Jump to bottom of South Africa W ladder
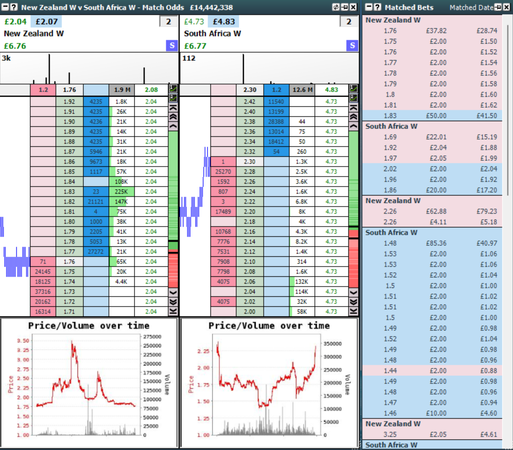Viewport: 513px width, 450px height. coord(354,311)
